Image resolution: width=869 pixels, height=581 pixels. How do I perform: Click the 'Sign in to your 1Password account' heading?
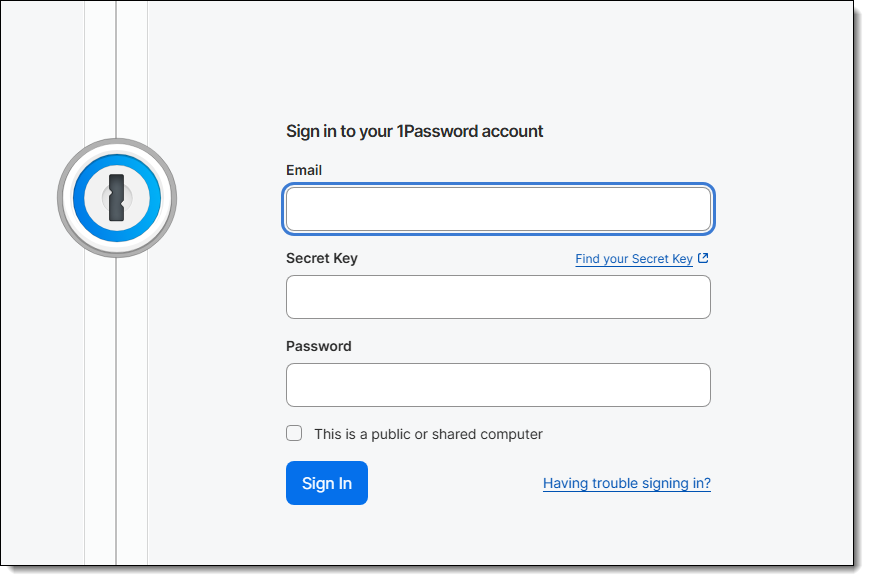click(414, 131)
